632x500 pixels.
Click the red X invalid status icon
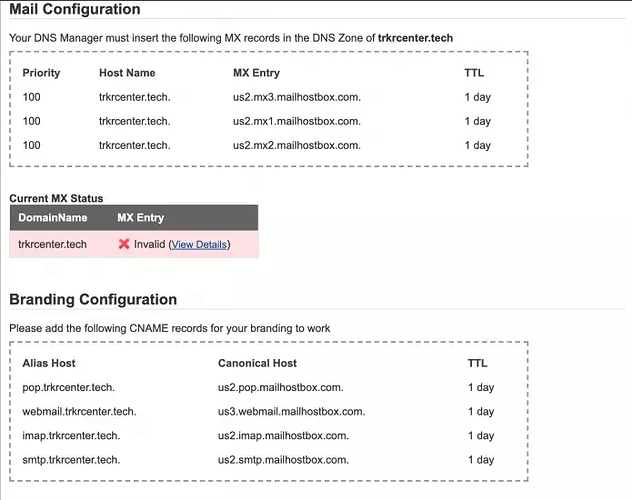pyautogui.click(x=124, y=244)
